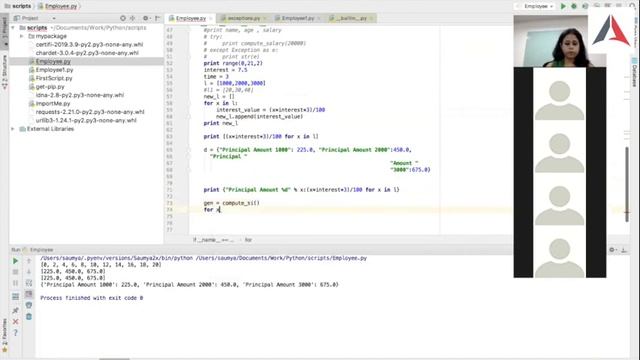Select get-pip.py in the project tree

tap(50, 87)
